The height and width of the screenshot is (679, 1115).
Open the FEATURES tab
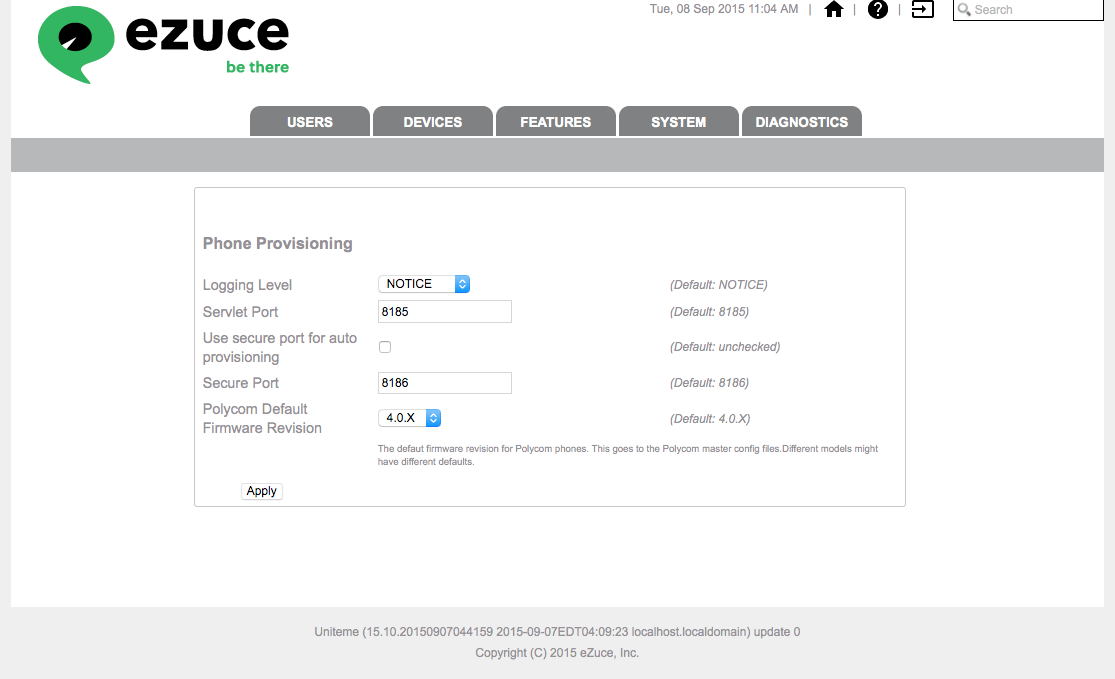point(555,122)
